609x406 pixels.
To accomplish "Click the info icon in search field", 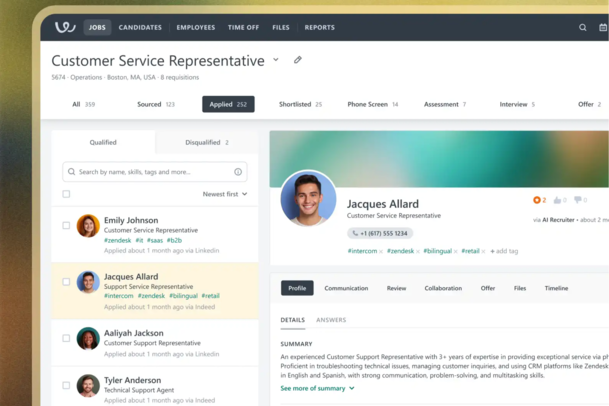I will tap(238, 172).
